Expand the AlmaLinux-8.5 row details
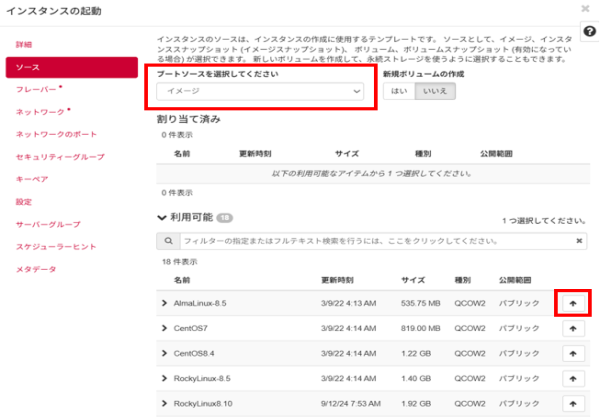Viewport: 600px width, 420px height. click(165, 302)
